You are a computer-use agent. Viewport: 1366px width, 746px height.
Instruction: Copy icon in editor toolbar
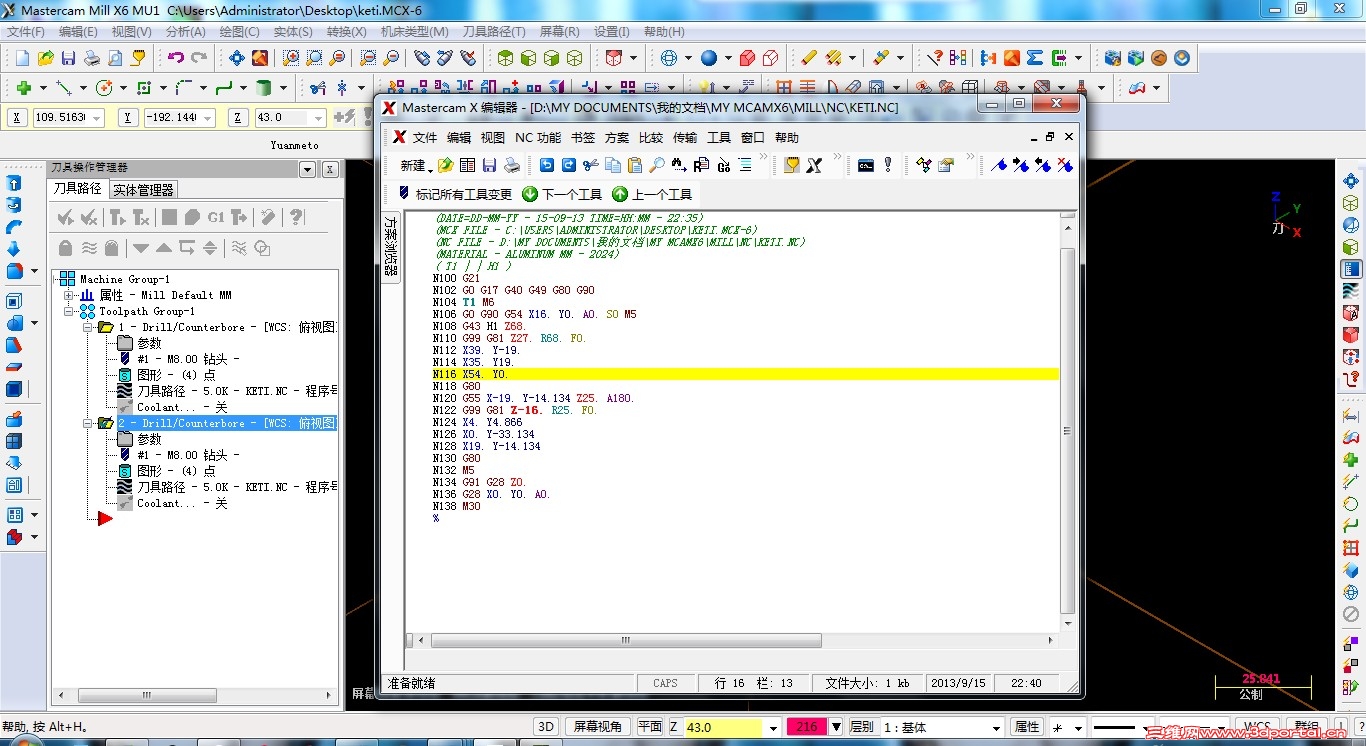coord(612,165)
